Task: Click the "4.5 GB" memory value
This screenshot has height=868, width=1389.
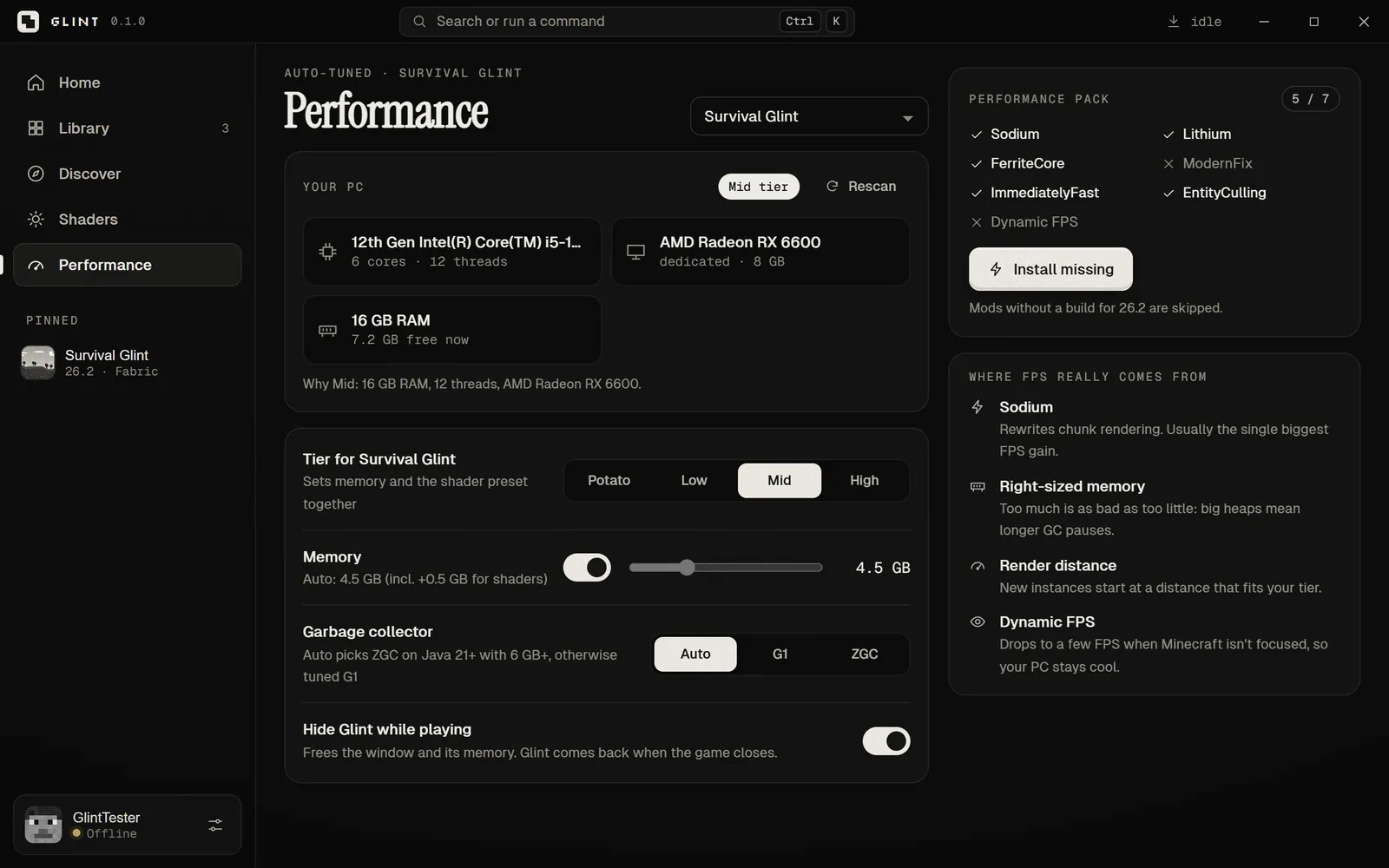Action: (x=883, y=568)
